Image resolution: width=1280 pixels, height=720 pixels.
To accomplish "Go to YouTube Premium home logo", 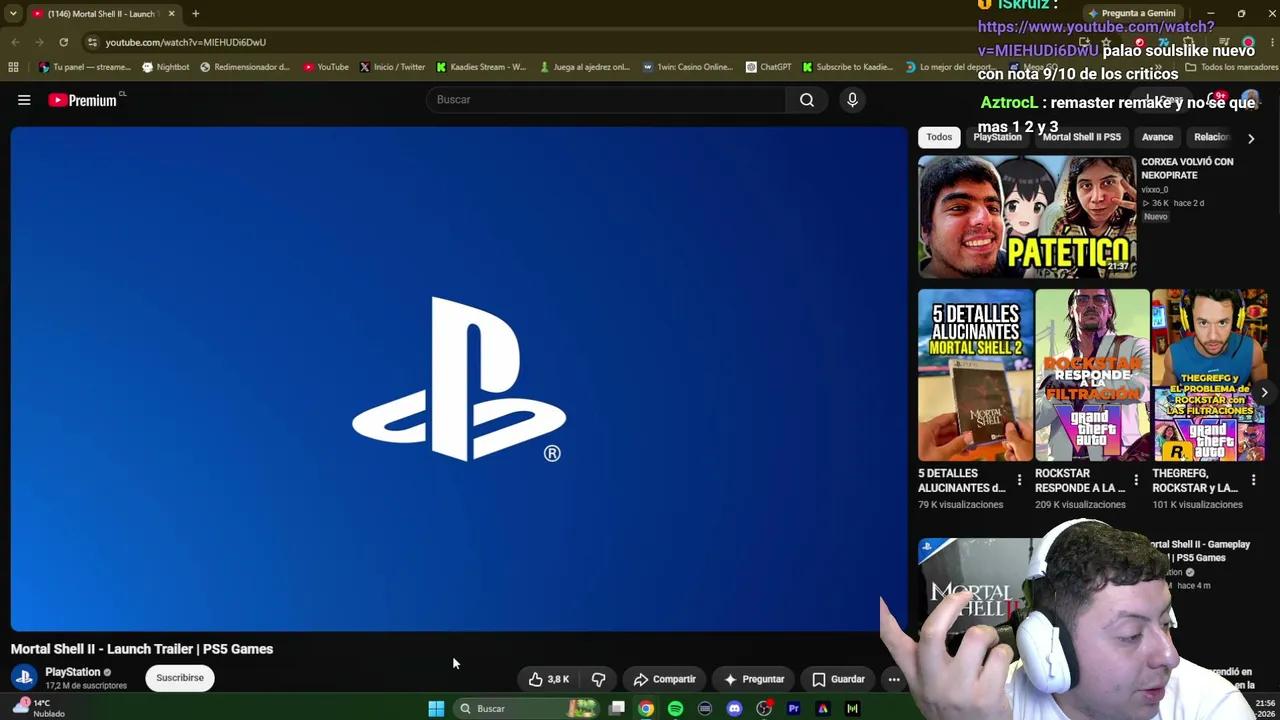I will pyautogui.click(x=82, y=100).
